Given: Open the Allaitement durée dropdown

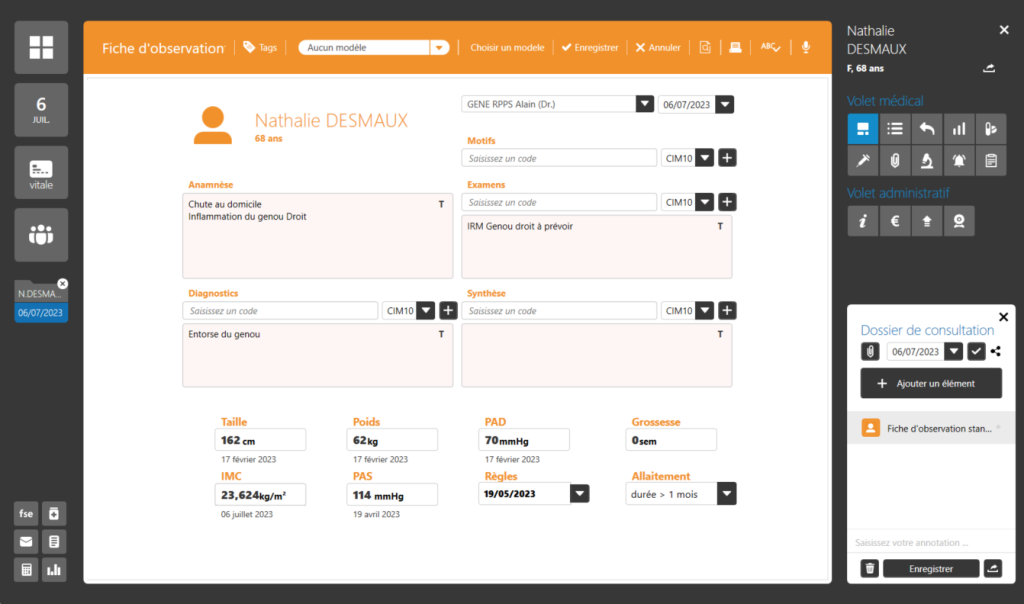Looking at the screenshot, I should pos(726,494).
